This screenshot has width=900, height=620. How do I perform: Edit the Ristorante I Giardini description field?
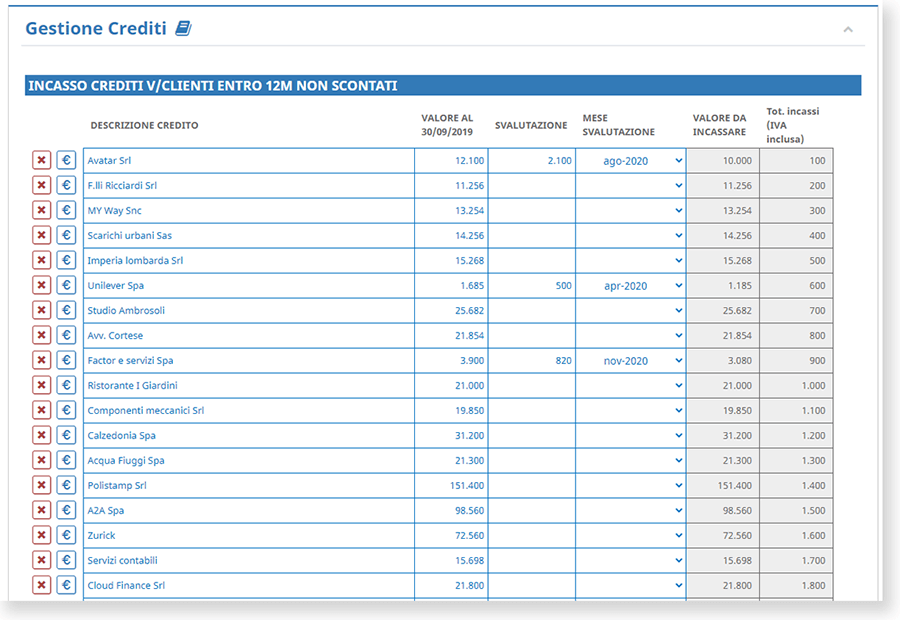(x=249, y=385)
